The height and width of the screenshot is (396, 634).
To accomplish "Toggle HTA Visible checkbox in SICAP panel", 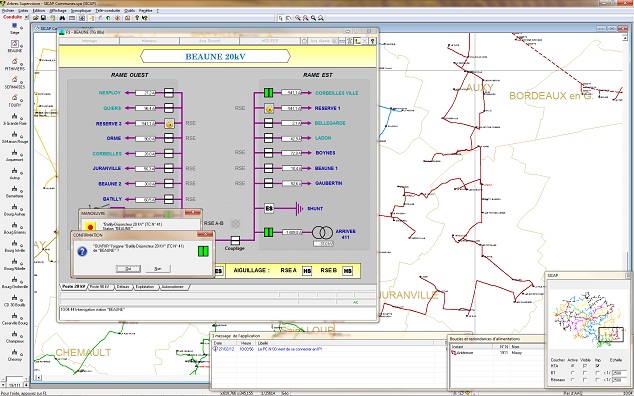I will [585, 366].
